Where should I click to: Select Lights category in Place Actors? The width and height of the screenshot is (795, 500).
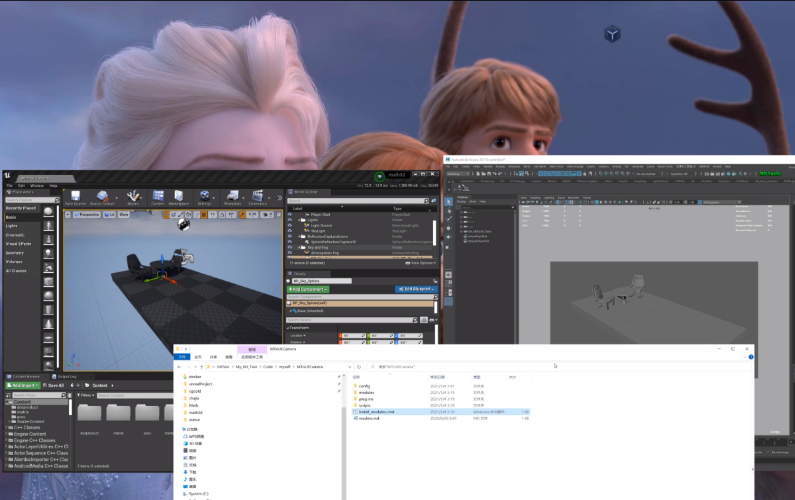point(11,226)
